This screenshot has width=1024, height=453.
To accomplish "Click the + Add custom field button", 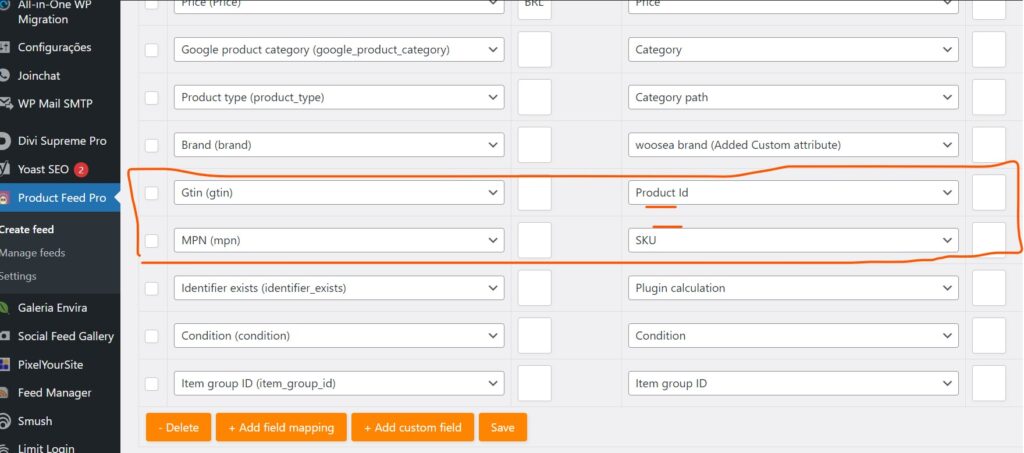I will tap(412, 427).
